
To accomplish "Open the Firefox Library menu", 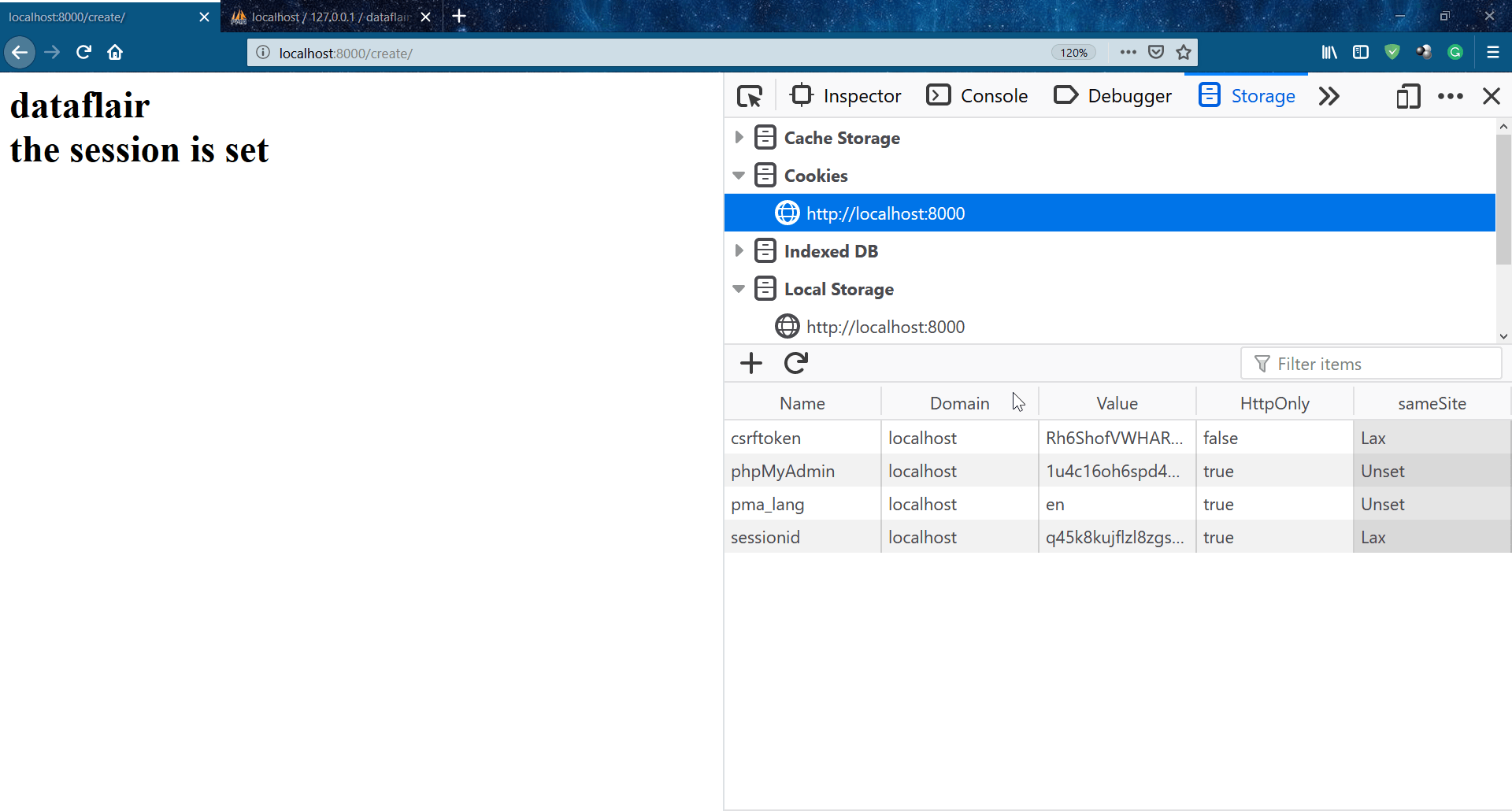I will tap(1329, 52).
